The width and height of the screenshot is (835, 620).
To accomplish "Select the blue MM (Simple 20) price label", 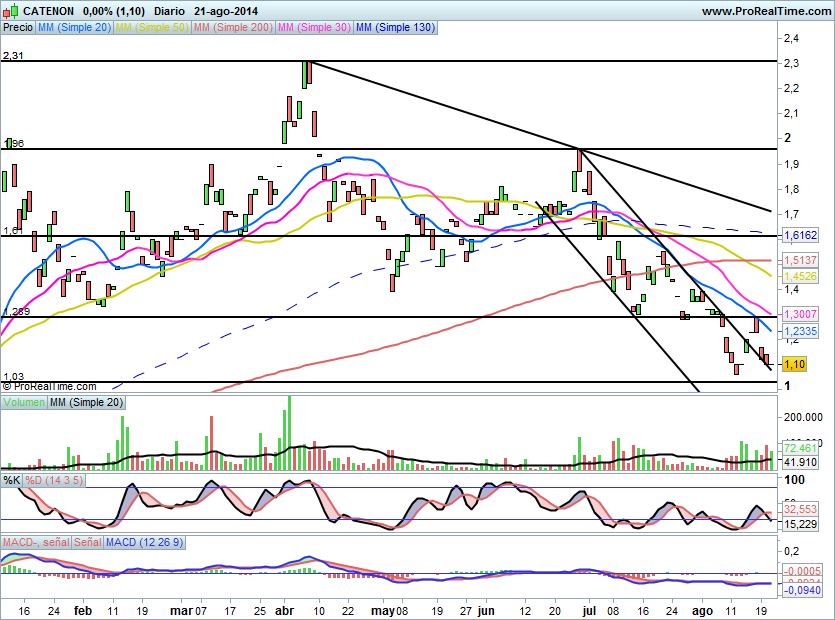I will [74, 28].
